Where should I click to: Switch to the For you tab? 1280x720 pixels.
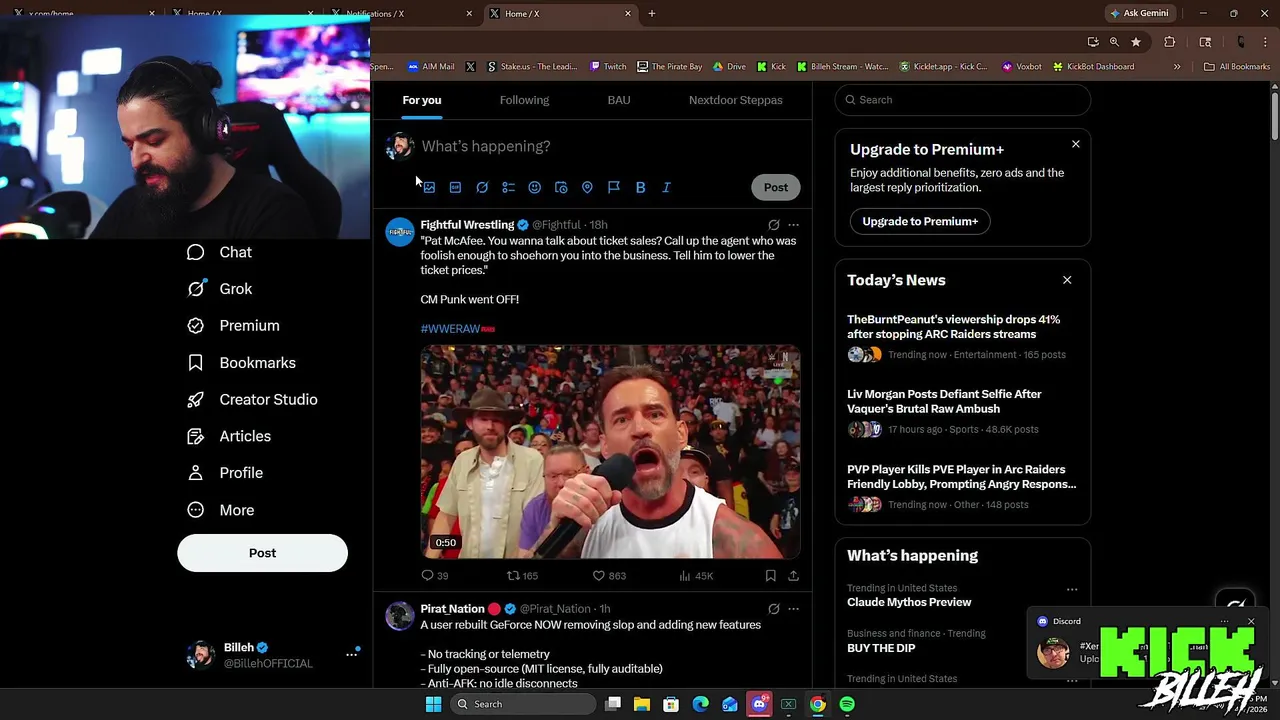tap(422, 100)
